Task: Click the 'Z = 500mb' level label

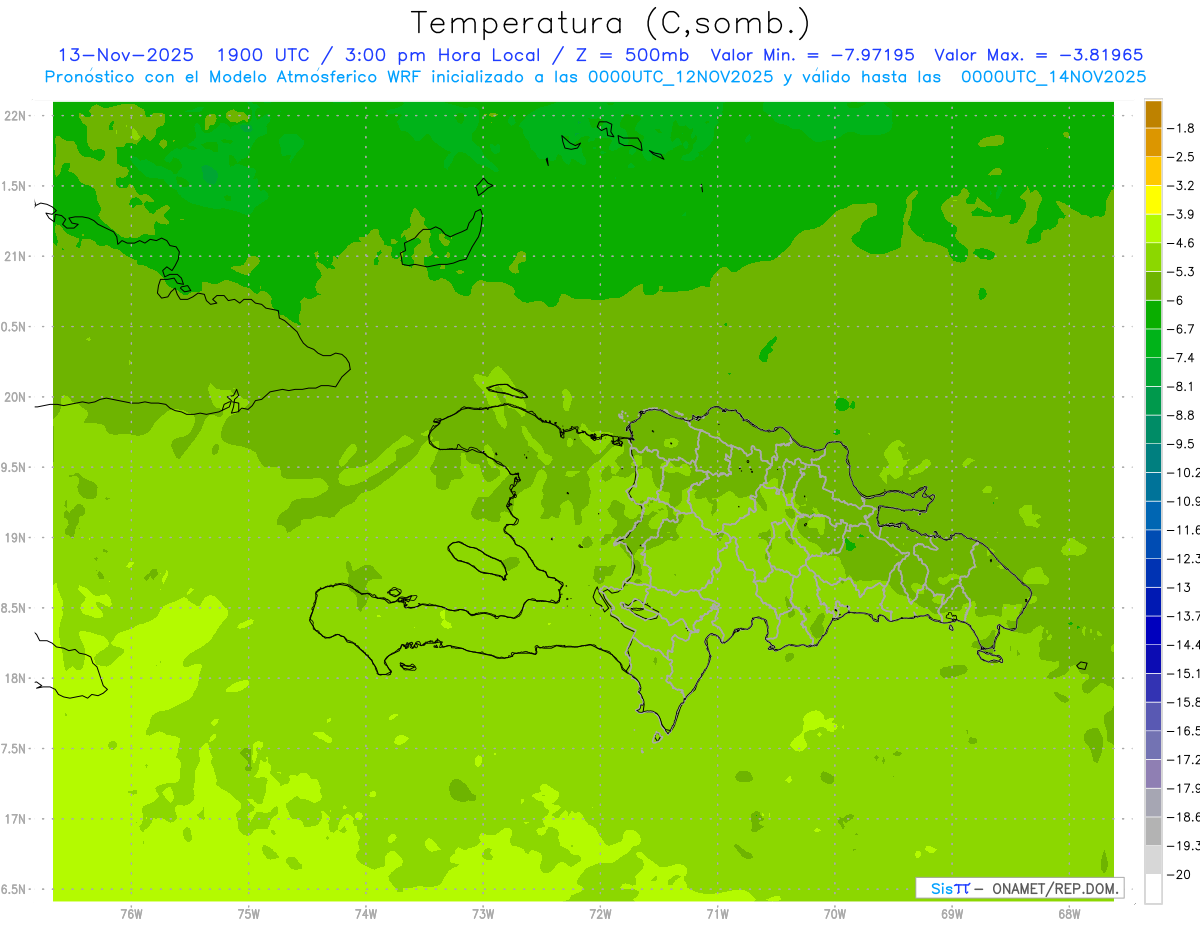Action: pos(631,55)
